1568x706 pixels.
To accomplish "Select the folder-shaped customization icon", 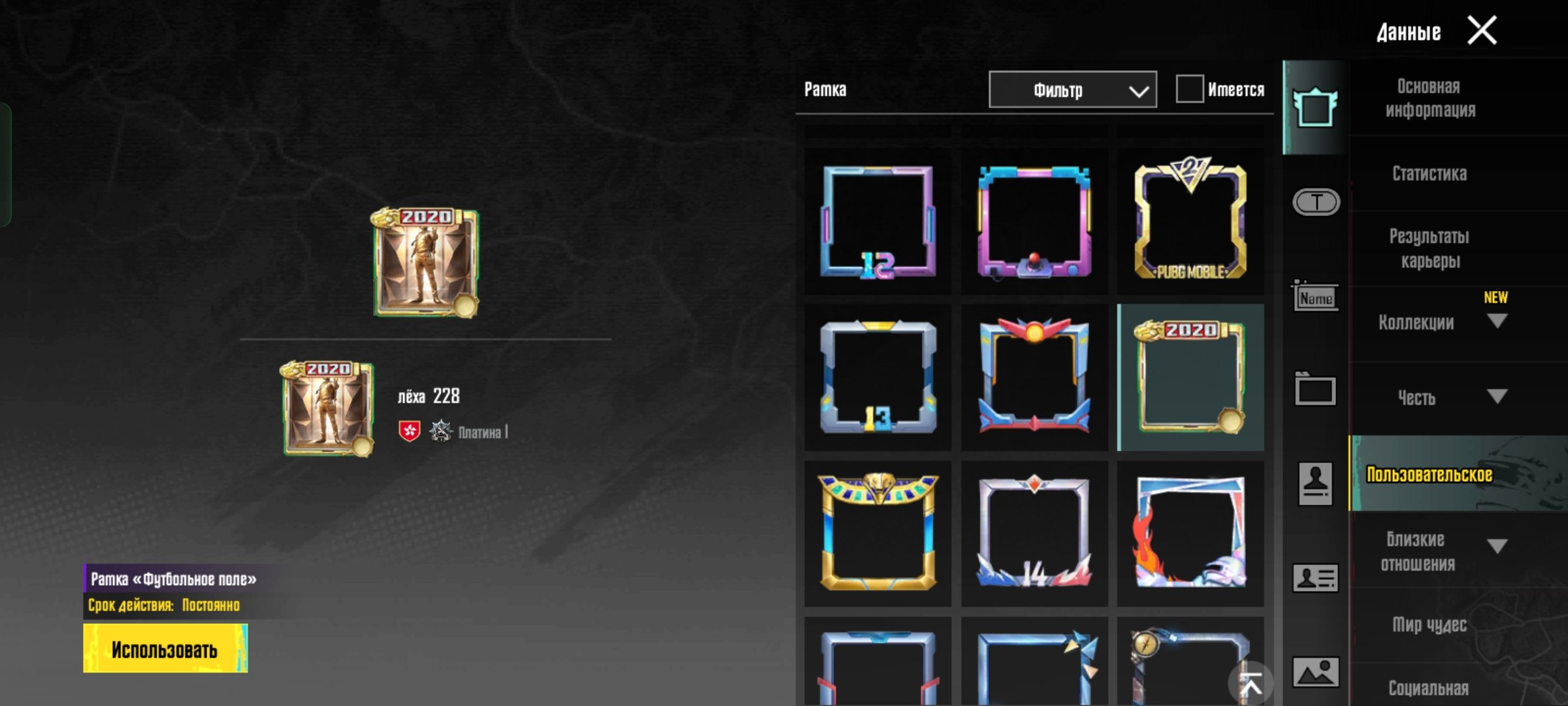I will 1315,389.
